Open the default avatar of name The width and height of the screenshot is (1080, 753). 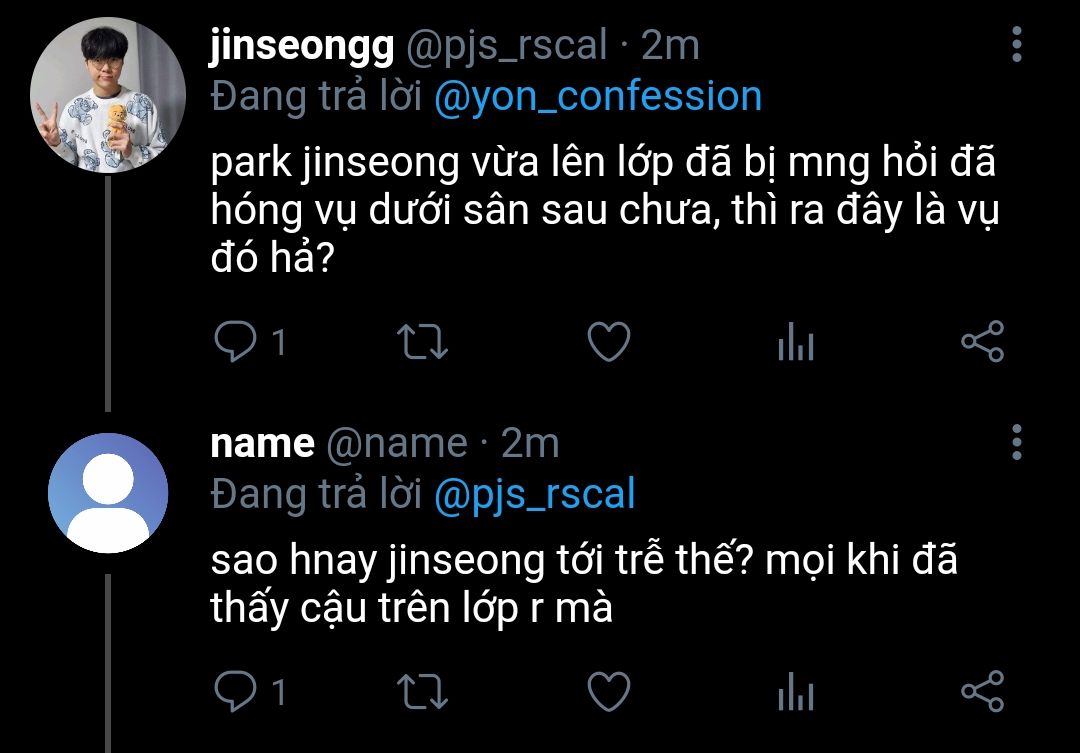[107, 493]
